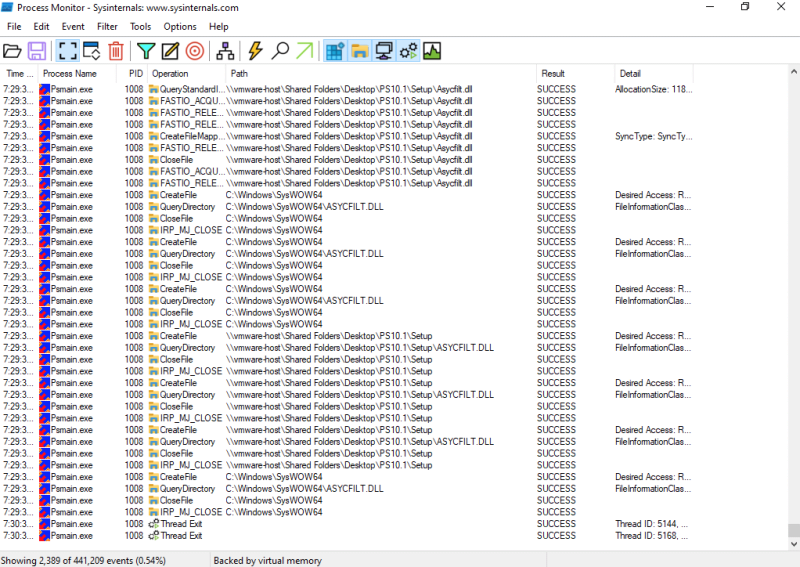Screen dimensions: 800x567
Task: Click the scrollbar down arrow
Action: tap(793, 544)
